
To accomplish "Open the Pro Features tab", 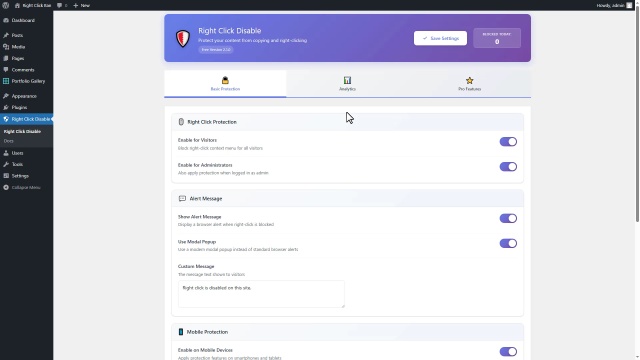I will coord(469,84).
